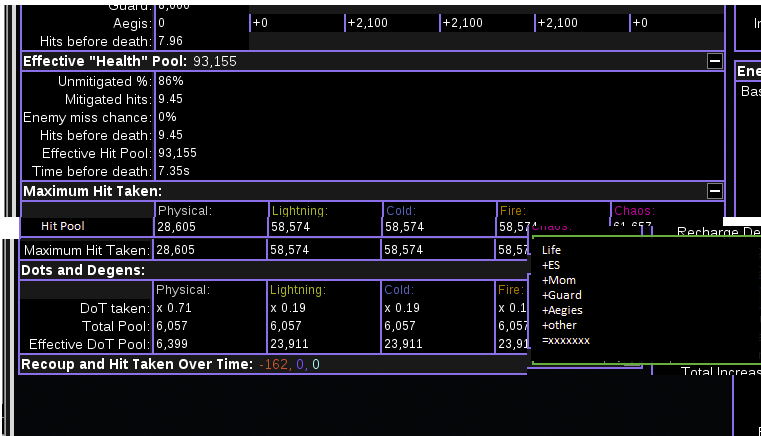
Task: Click Lightning Effective DoT Pool value 23,911
Action: tap(289, 344)
